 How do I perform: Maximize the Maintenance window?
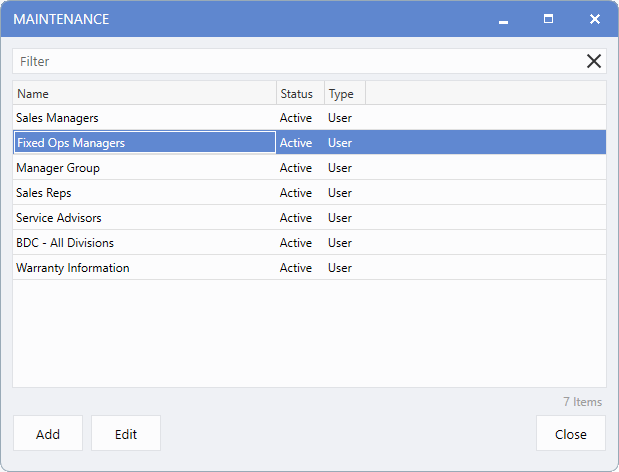point(548,19)
